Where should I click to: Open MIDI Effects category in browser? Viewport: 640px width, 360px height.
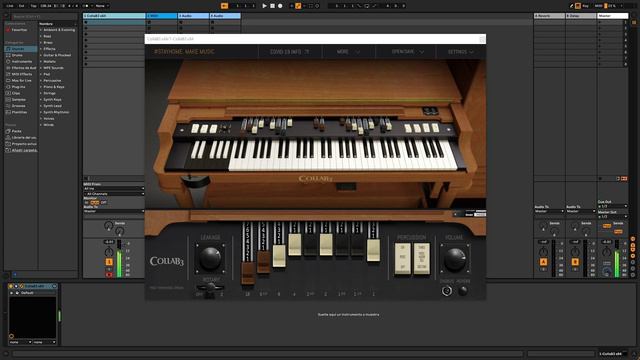[x=20, y=74]
